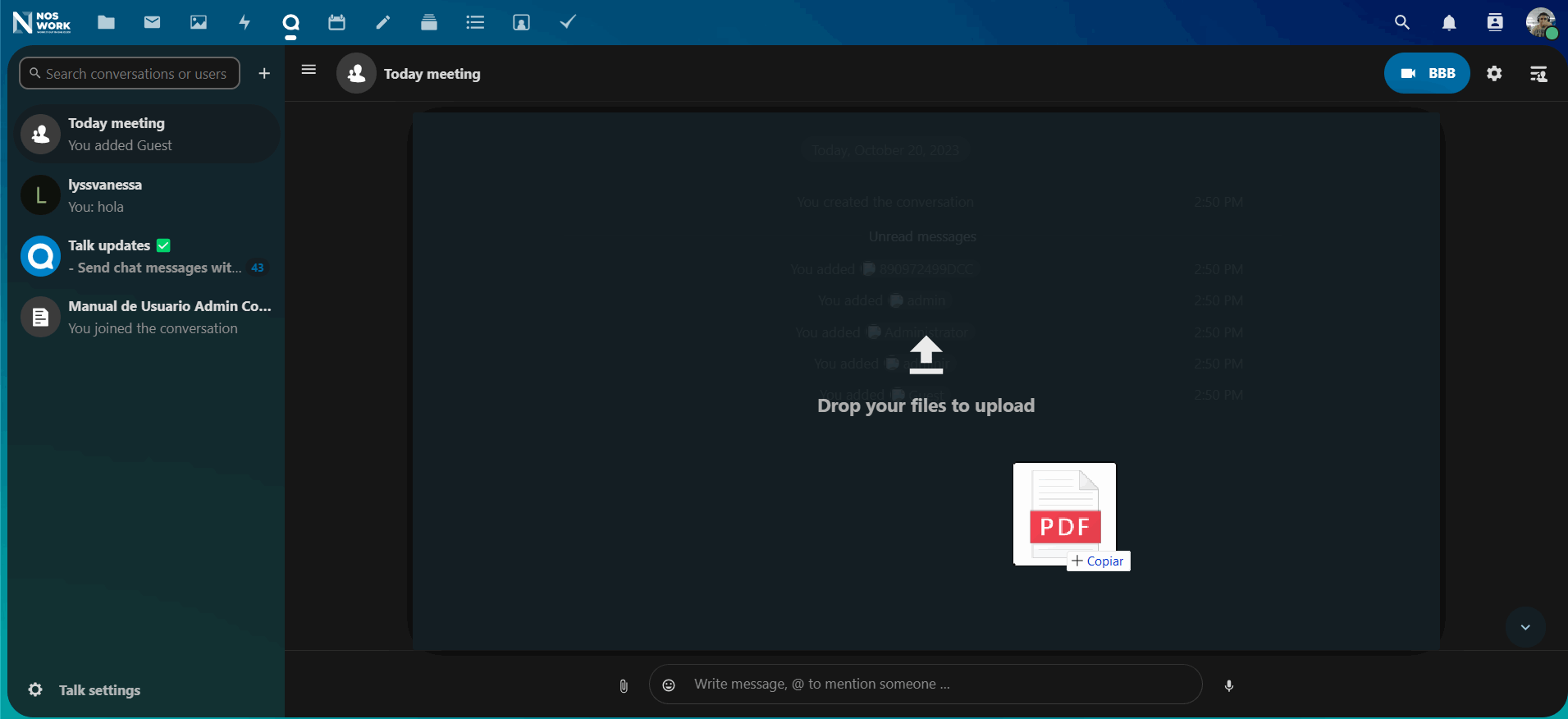Open the Deck app icon
The height and width of the screenshot is (719, 1568).
click(429, 22)
